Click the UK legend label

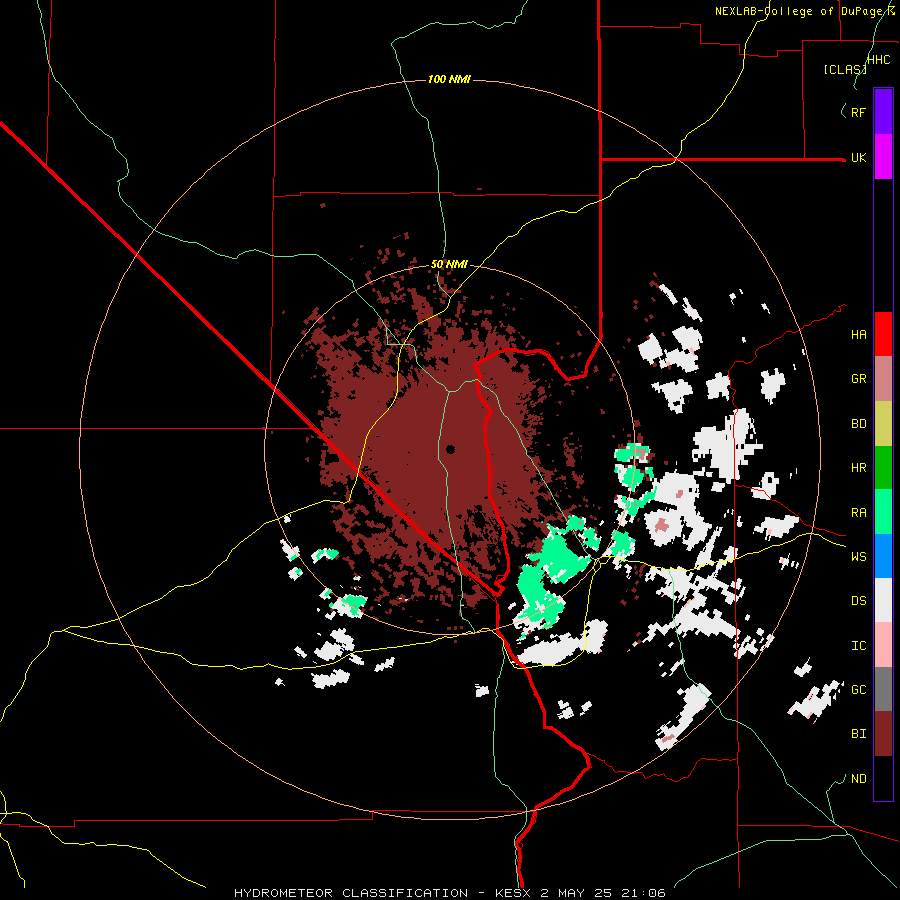(858, 157)
